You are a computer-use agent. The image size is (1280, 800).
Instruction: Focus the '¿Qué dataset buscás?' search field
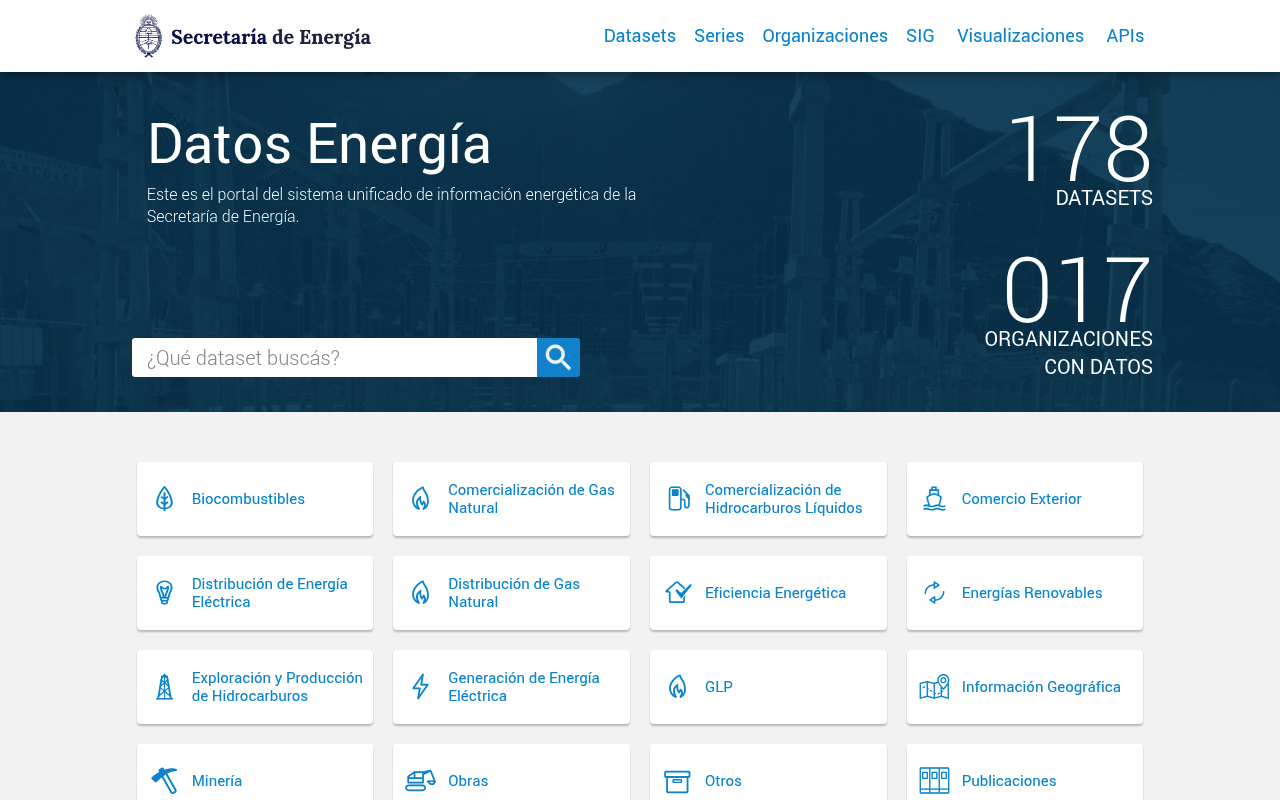pos(334,358)
